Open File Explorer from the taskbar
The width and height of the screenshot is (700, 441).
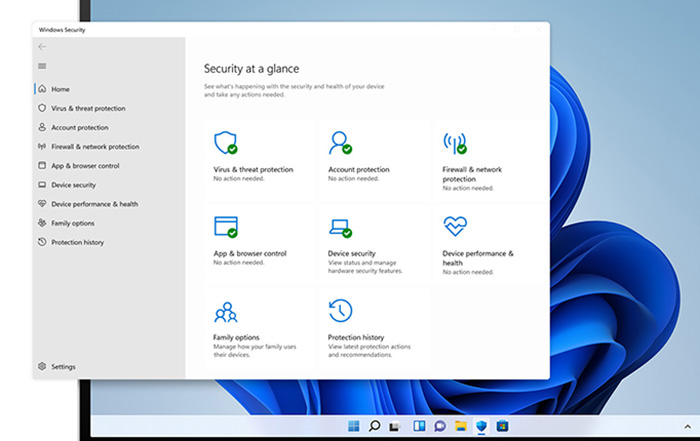(461, 426)
